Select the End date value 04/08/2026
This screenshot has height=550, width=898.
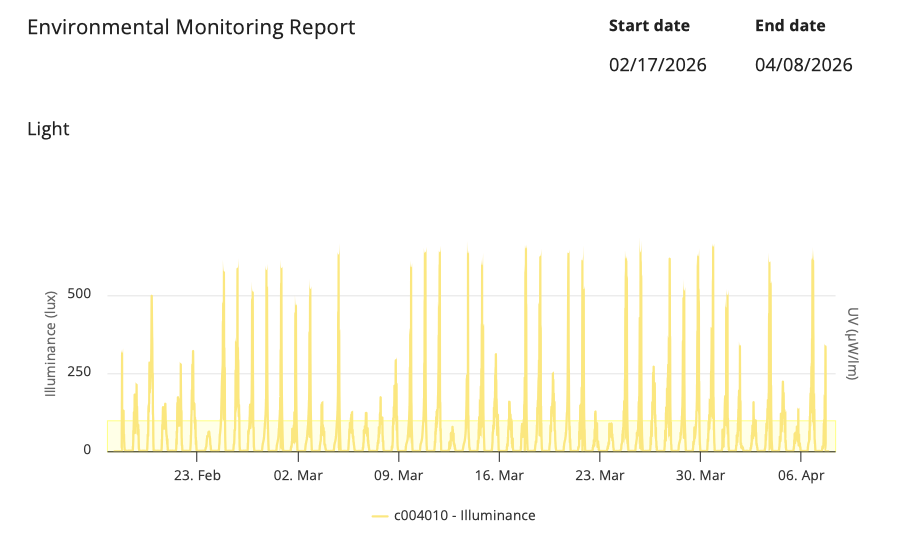804,65
